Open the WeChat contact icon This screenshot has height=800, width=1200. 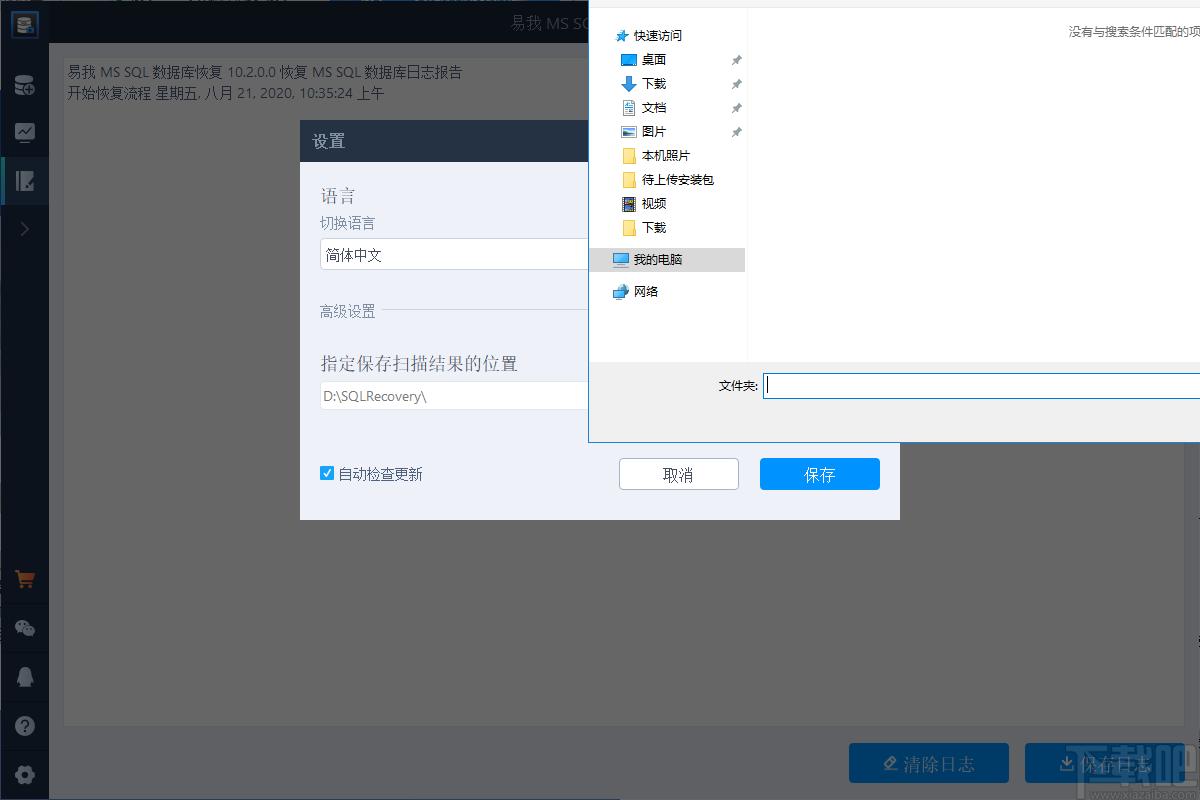click(x=24, y=628)
